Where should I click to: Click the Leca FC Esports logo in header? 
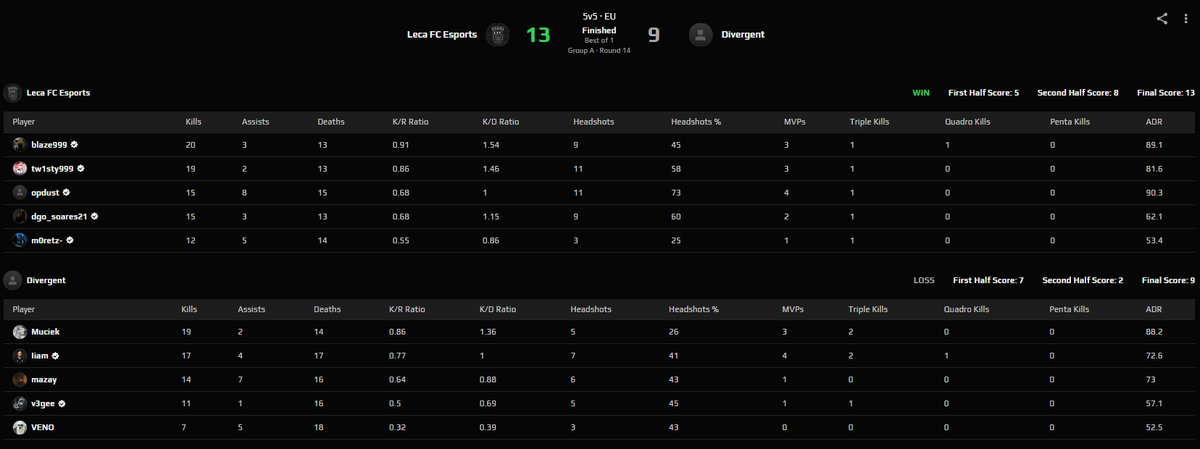pyautogui.click(x=499, y=35)
